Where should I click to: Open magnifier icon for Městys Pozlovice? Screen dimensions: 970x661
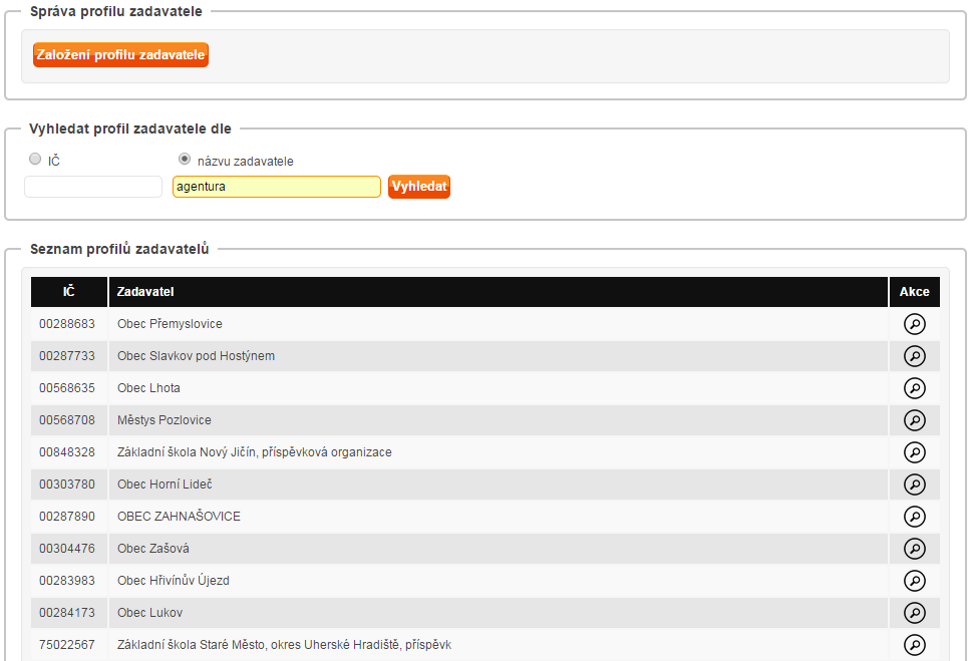pyautogui.click(x=914, y=420)
